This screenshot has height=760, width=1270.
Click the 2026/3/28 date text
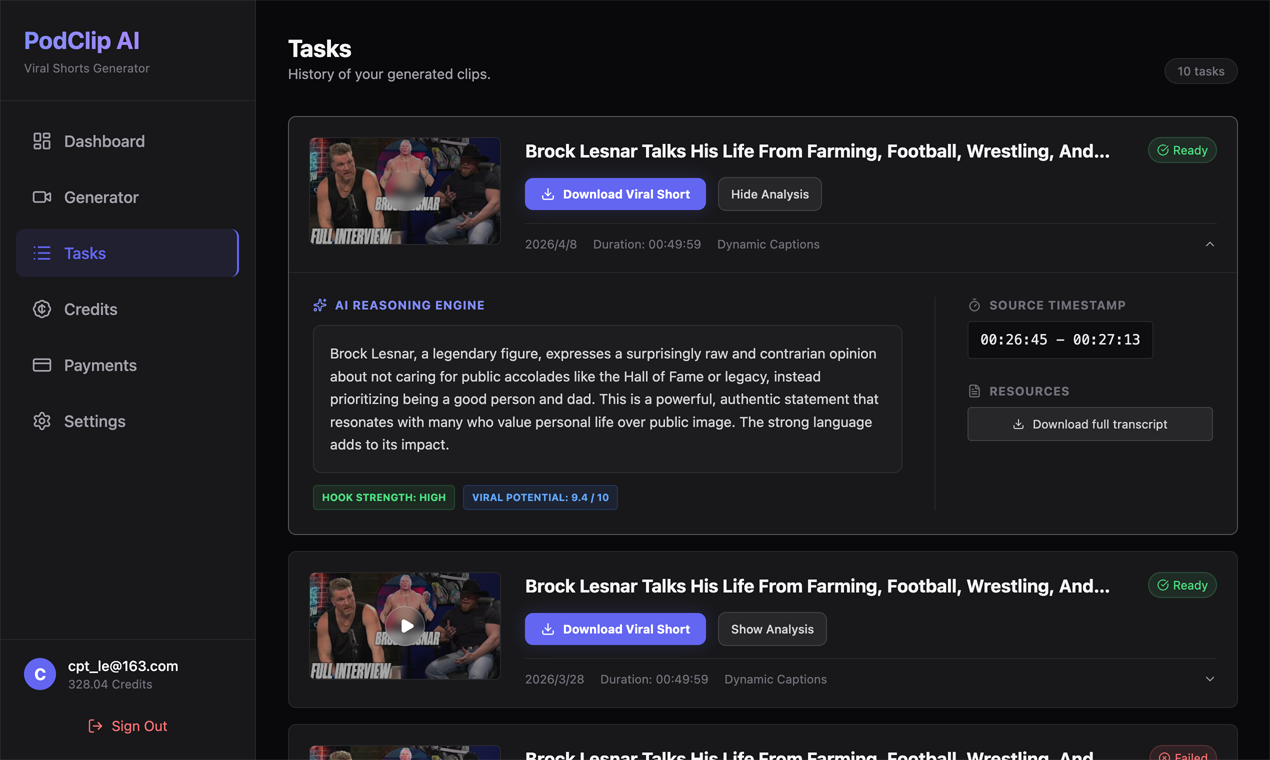[x=554, y=679]
